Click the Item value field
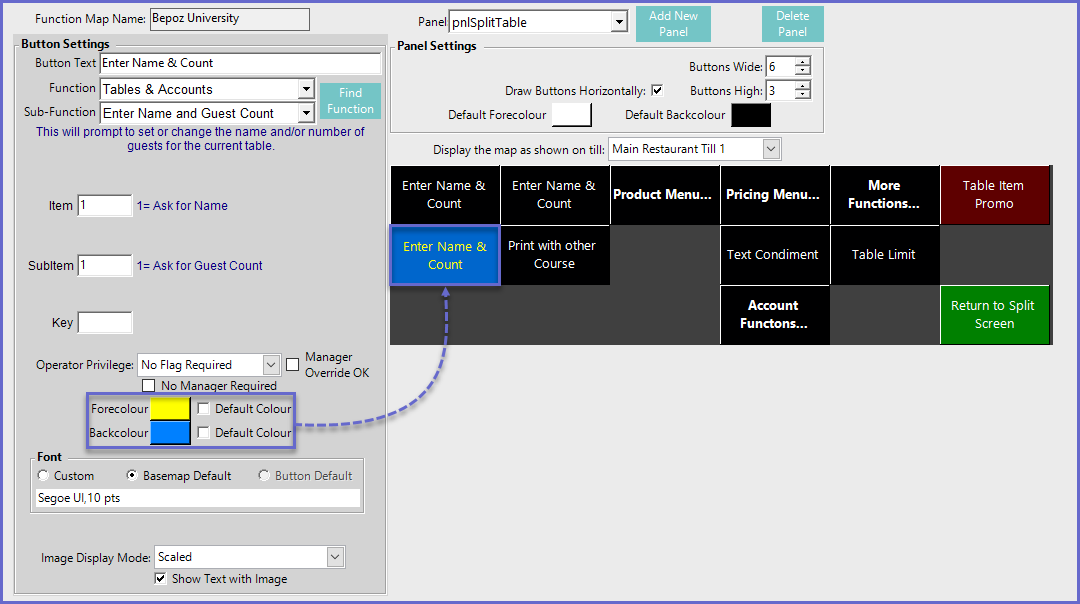This screenshot has height=604, width=1080. [x=105, y=205]
